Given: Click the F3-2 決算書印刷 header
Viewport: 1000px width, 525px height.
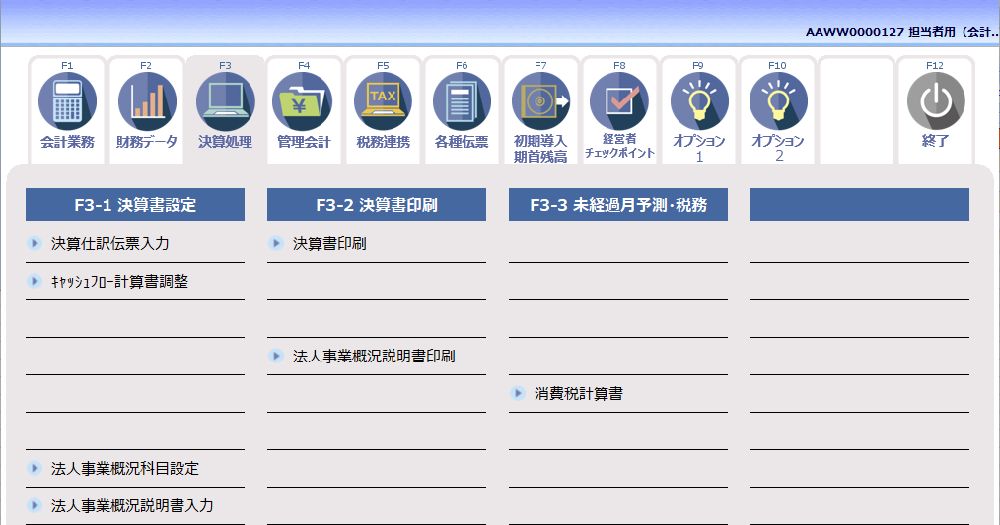Looking at the screenshot, I should pyautogui.click(x=376, y=205).
